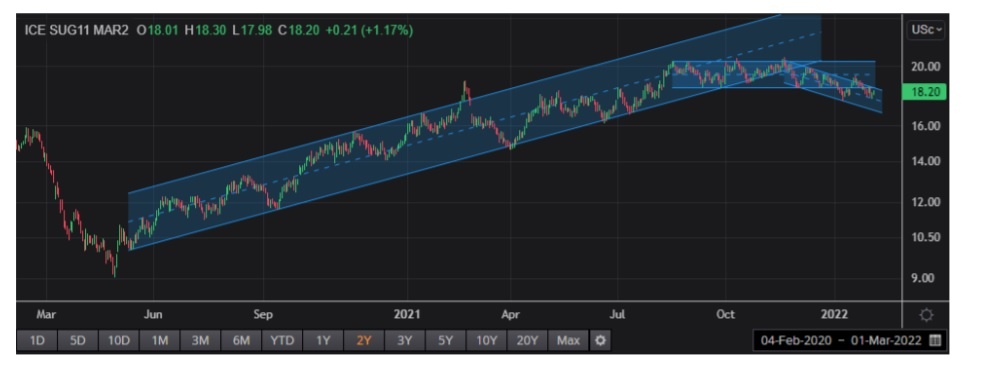Open the USc currency unit dropdown
996x367 pixels.
point(927,29)
